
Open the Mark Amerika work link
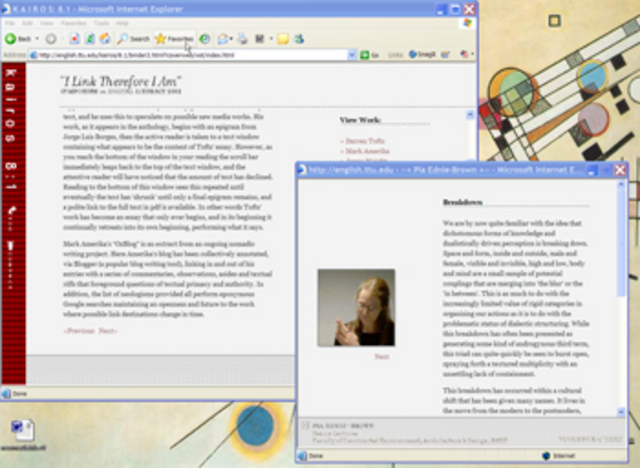[x=365, y=151]
